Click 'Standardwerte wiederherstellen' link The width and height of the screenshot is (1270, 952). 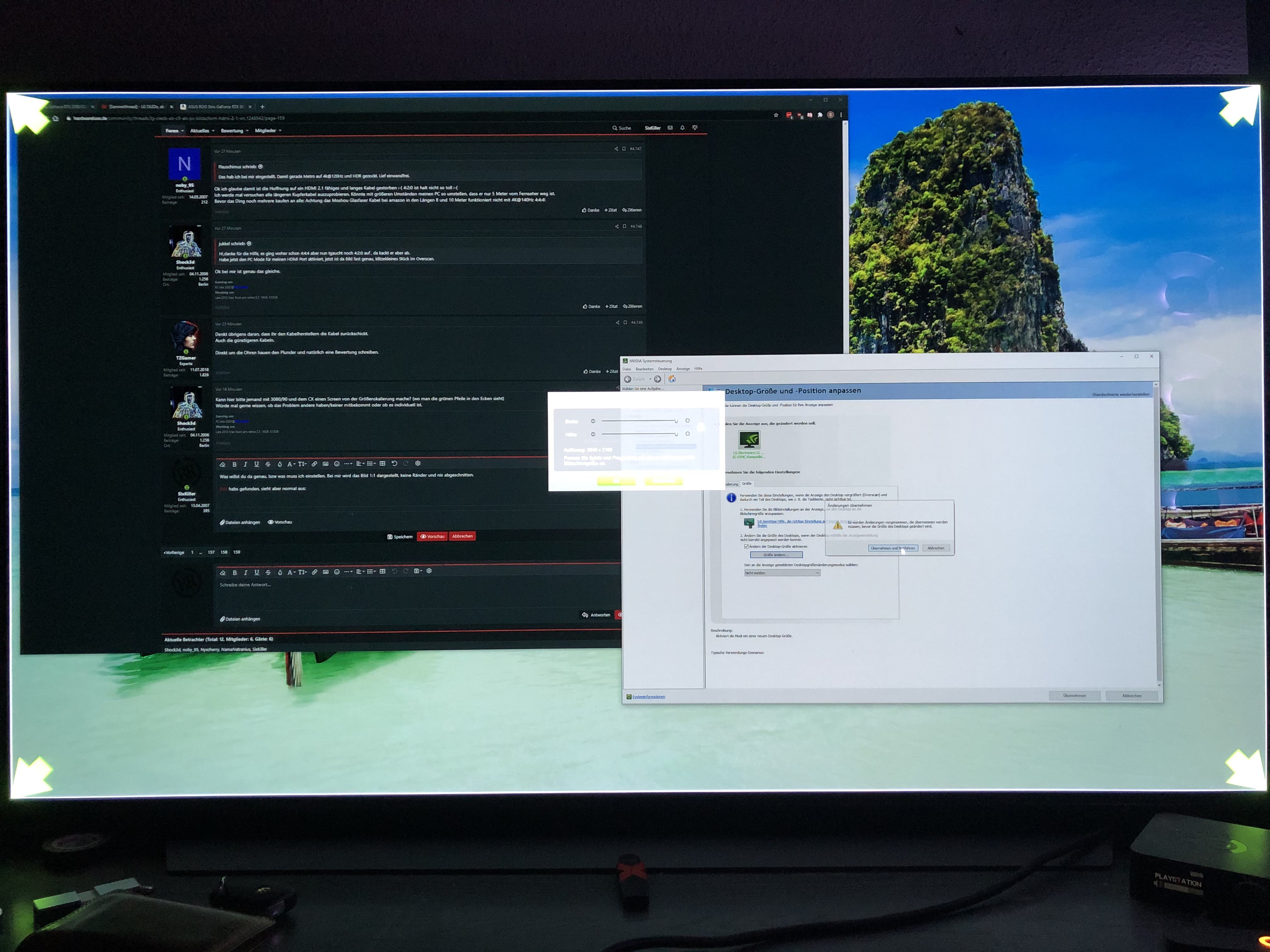(x=1121, y=395)
